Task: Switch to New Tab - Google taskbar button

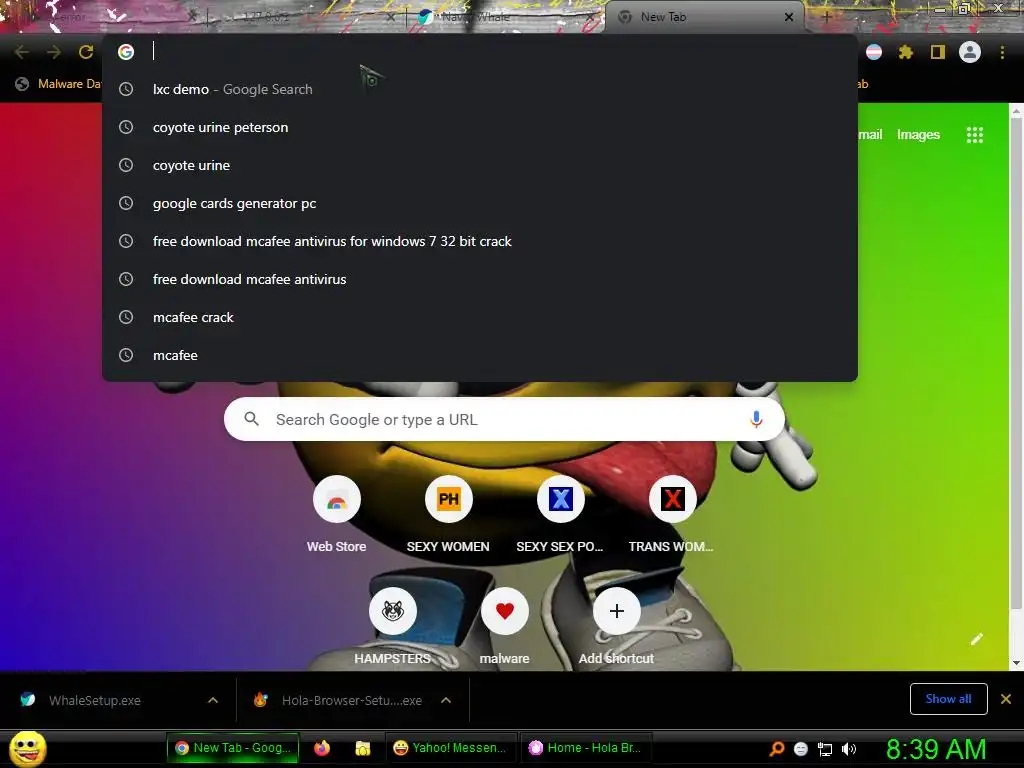Action: click(x=233, y=748)
